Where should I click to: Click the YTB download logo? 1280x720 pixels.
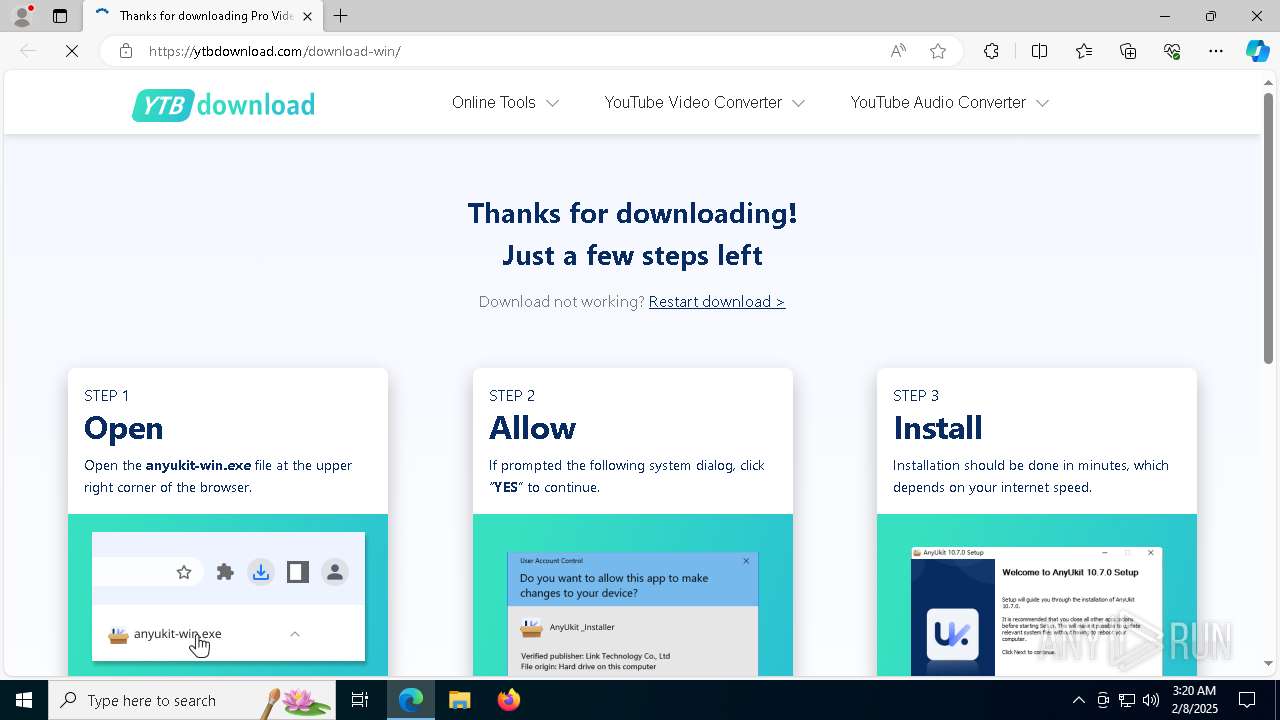point(223,105)
